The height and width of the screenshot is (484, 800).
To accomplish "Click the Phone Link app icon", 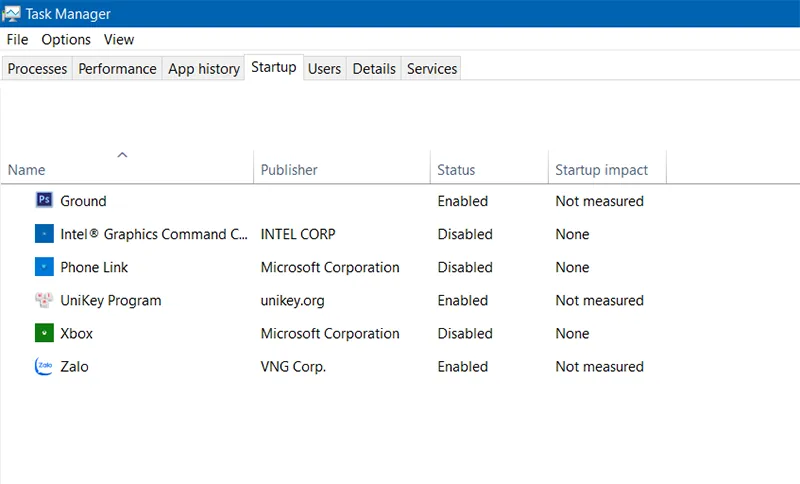I will [44, 267].
